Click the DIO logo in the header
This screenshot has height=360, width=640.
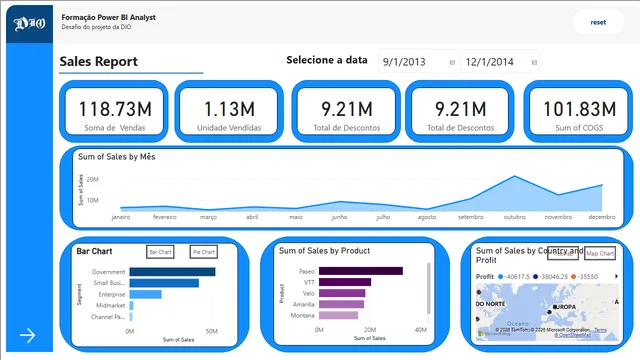tap(29, 24)
